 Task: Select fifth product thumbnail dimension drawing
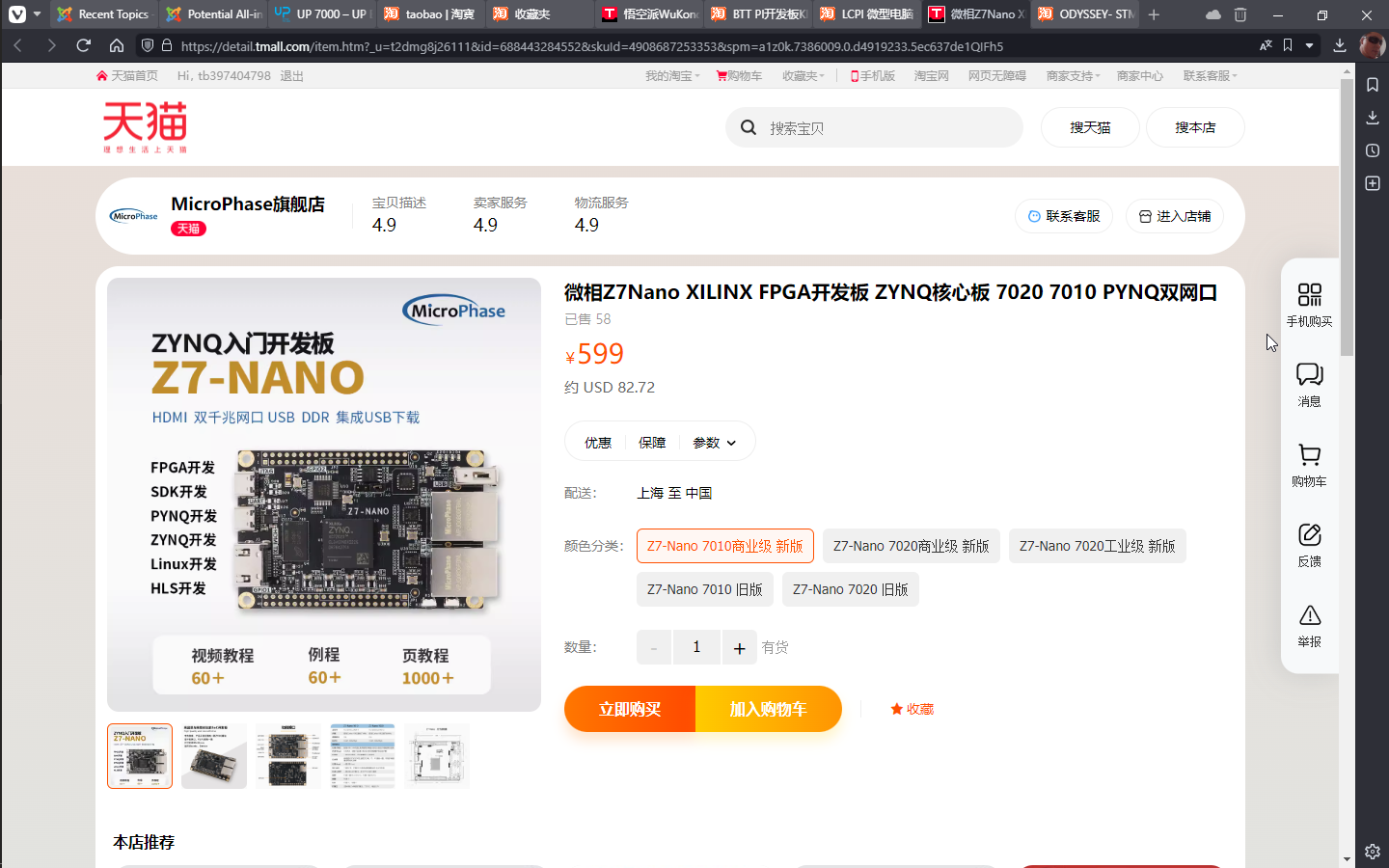coord(437,756)
